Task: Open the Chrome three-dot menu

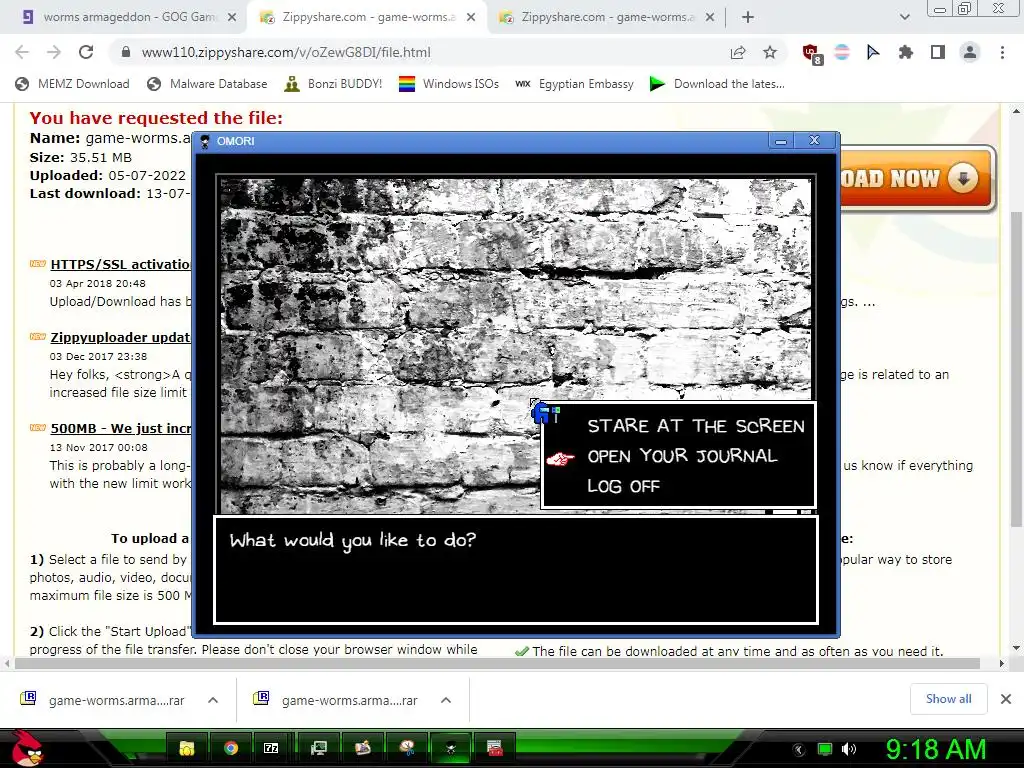Action: pyautogui.click(x=1002, y=52)
